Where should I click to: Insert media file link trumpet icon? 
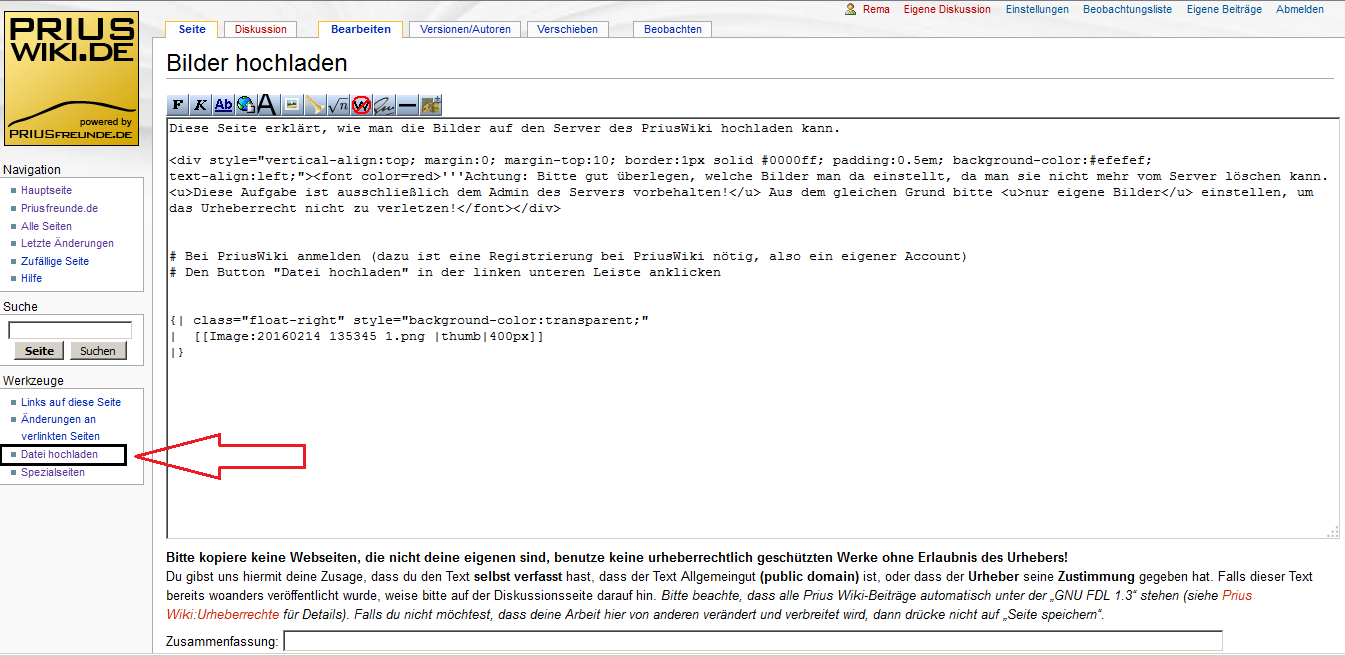(315, 104)
